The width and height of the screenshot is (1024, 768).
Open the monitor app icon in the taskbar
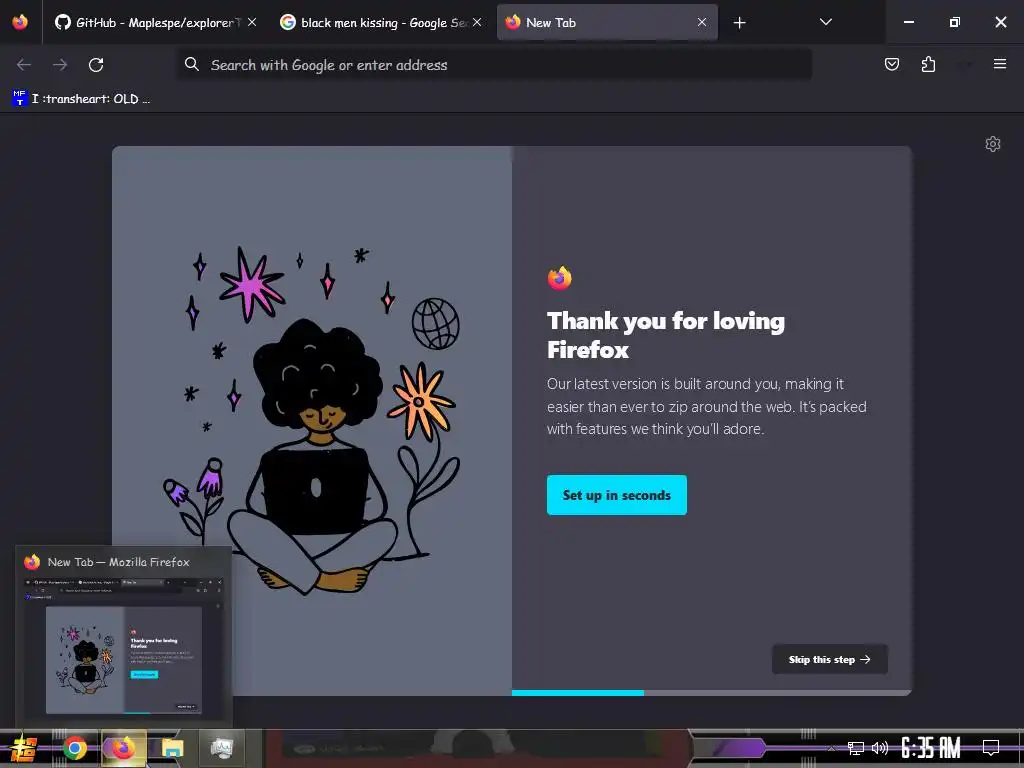pos(222,748)
